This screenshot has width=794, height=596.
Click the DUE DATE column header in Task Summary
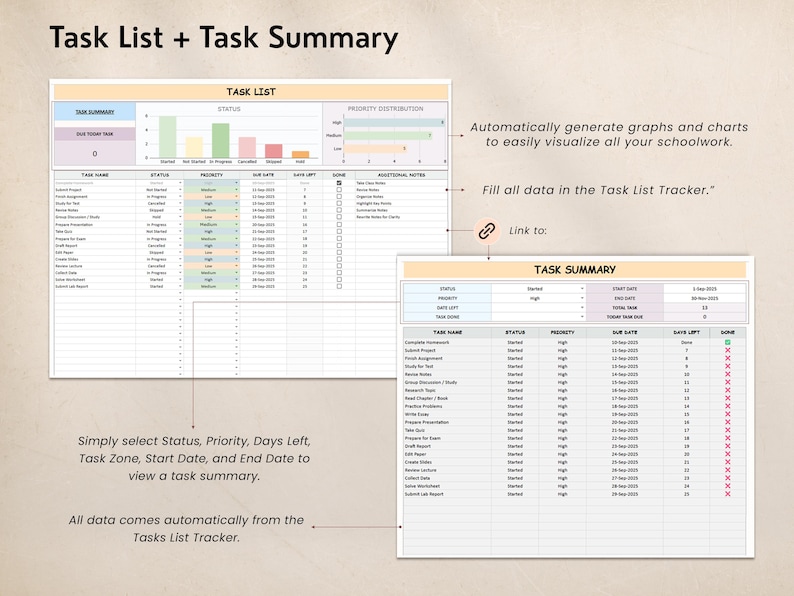[x=625, y=333]
